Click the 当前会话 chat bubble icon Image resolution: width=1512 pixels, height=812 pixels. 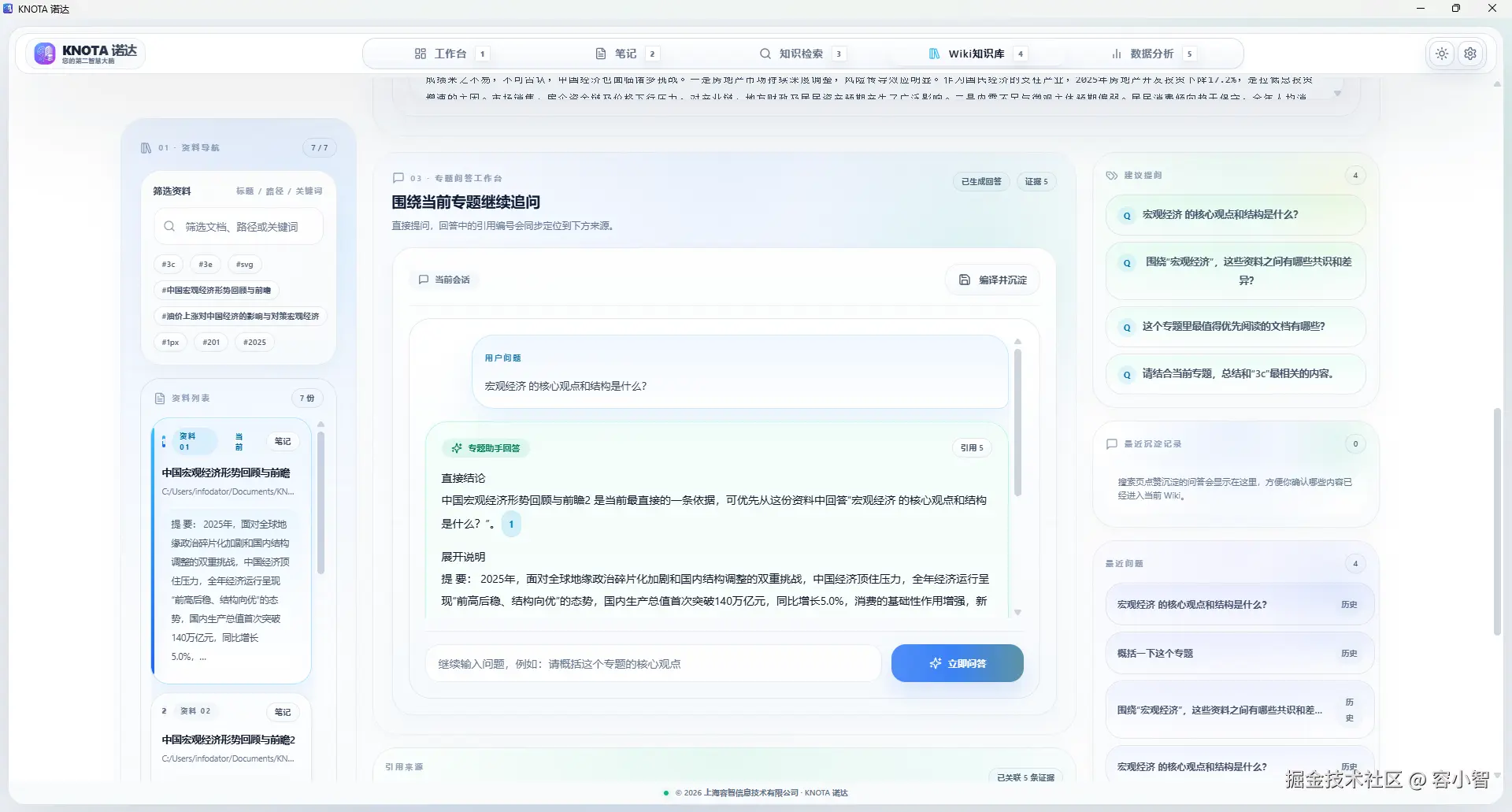(x=423, y=280)
